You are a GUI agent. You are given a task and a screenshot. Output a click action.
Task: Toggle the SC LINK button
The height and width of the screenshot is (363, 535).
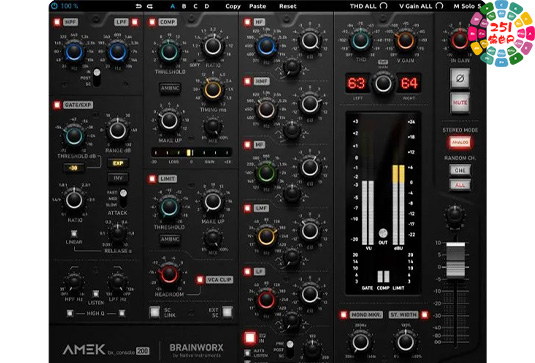(155, 312)
